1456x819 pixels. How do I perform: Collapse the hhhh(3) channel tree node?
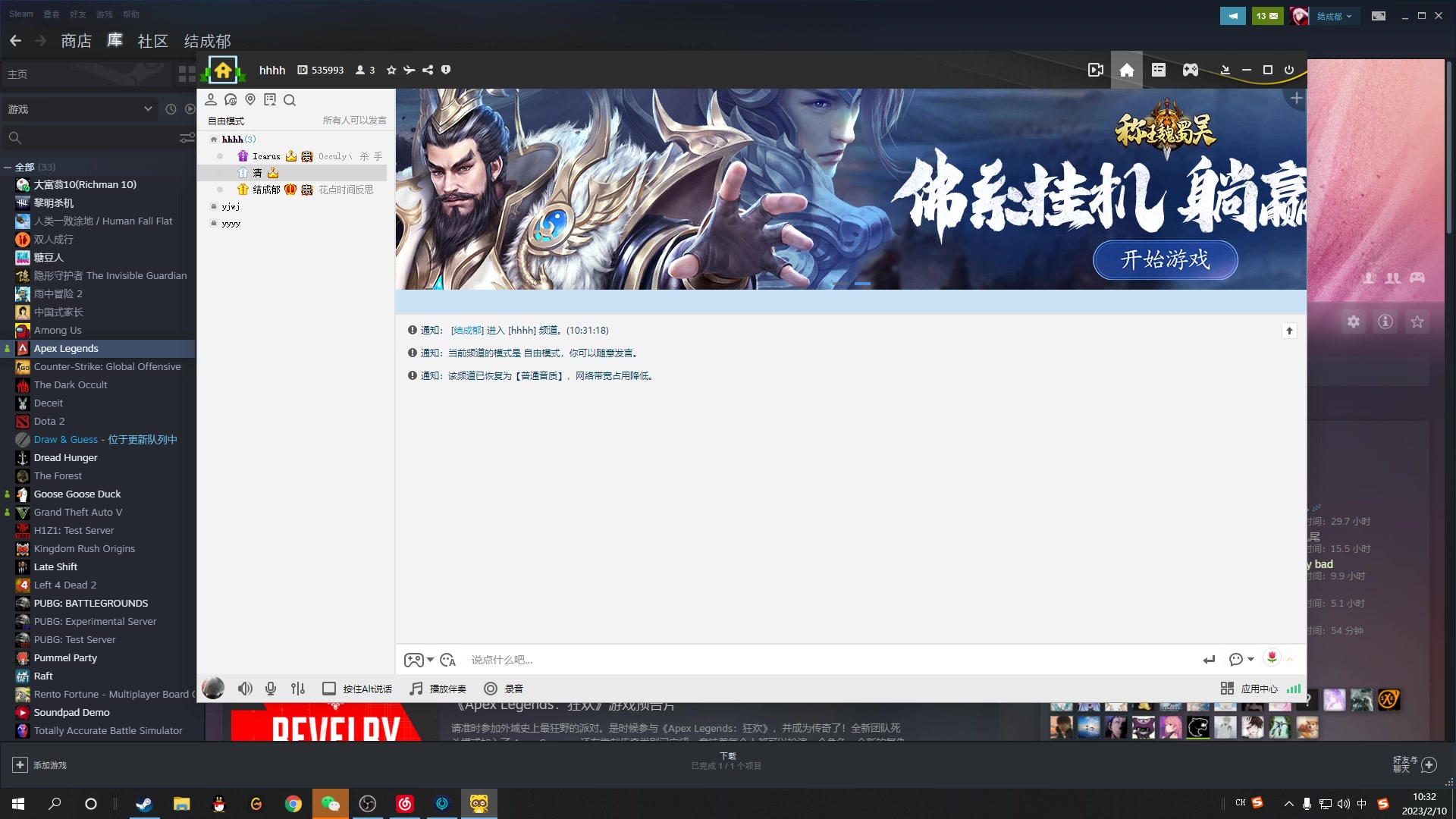point(214,140)
